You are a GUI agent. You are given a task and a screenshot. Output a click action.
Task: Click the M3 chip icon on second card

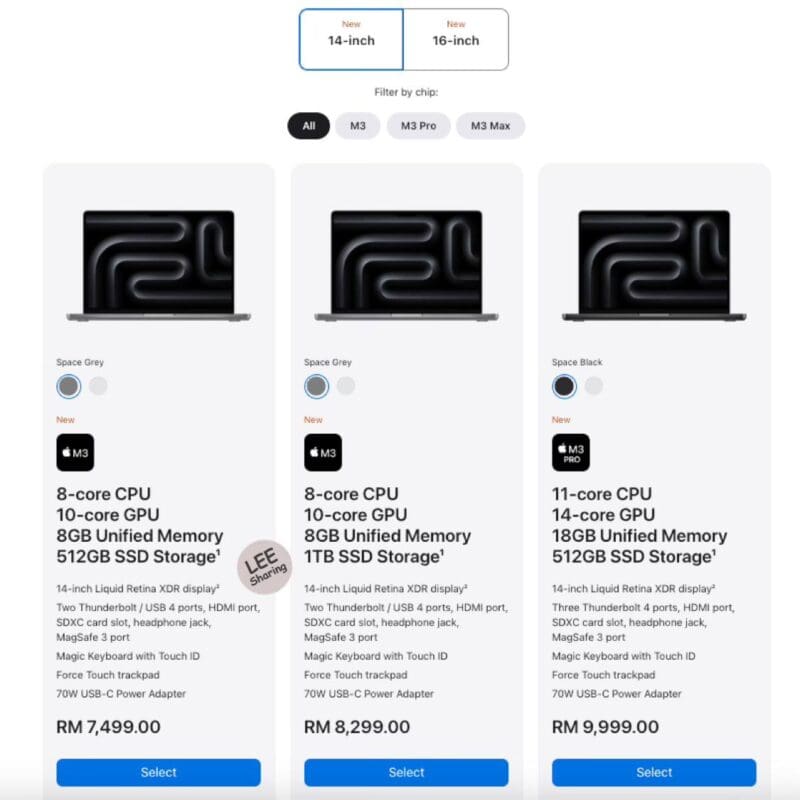323,453
